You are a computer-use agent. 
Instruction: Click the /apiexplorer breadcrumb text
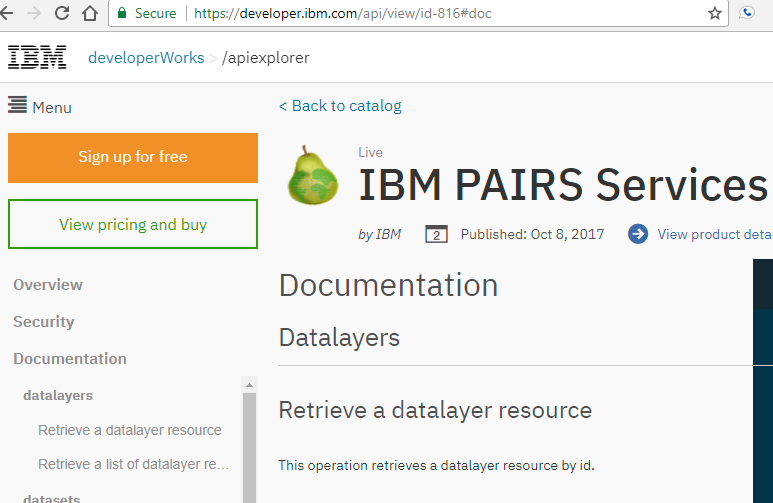266,58
